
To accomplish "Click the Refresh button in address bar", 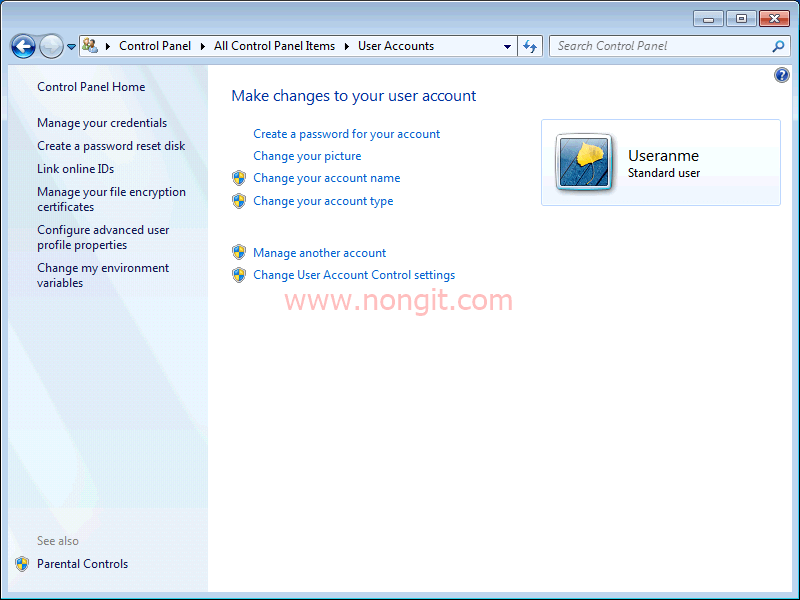I will pyautogui.click(x=530, y=46).
